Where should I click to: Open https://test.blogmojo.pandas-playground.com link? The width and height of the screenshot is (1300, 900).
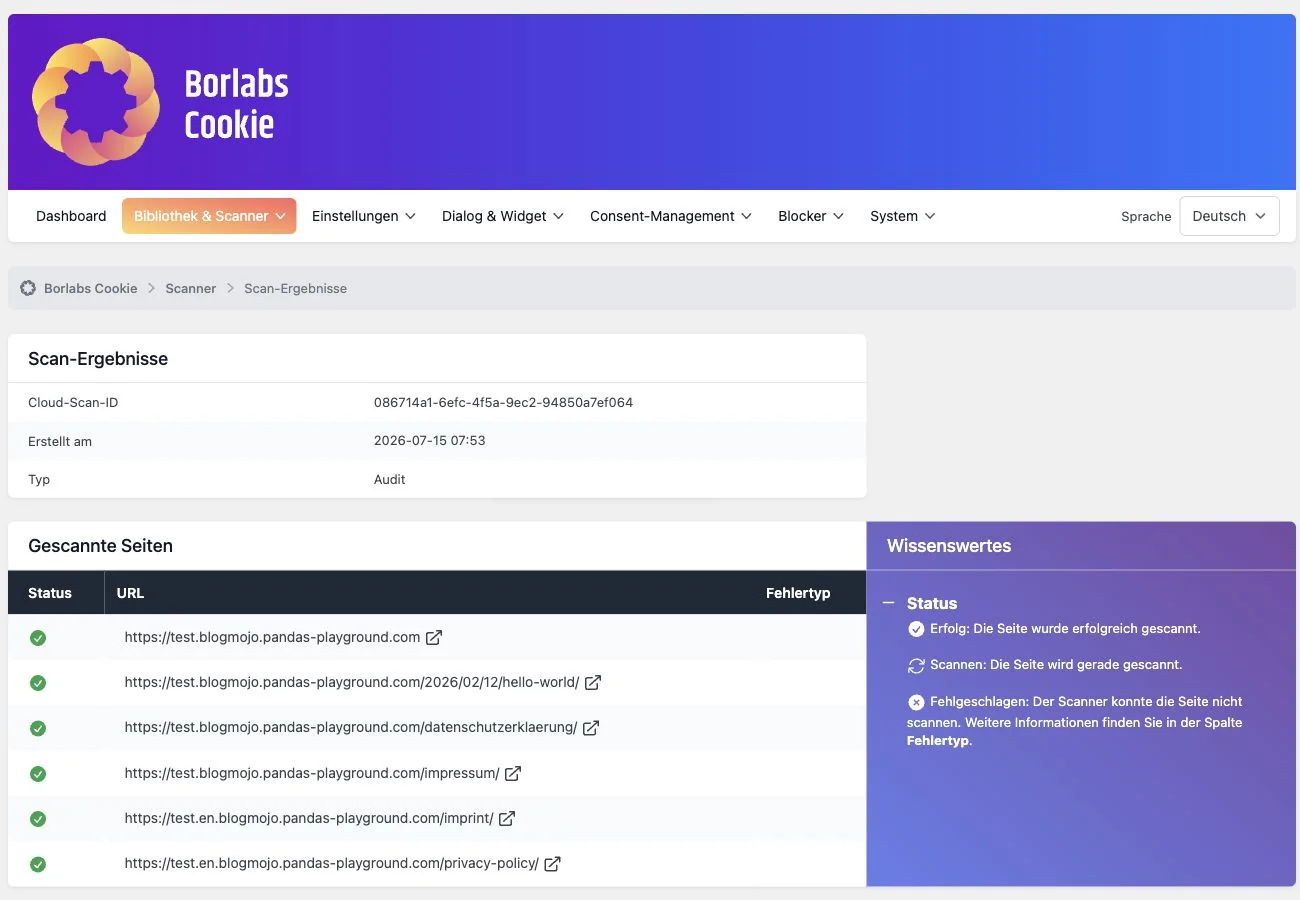[272, 637]
